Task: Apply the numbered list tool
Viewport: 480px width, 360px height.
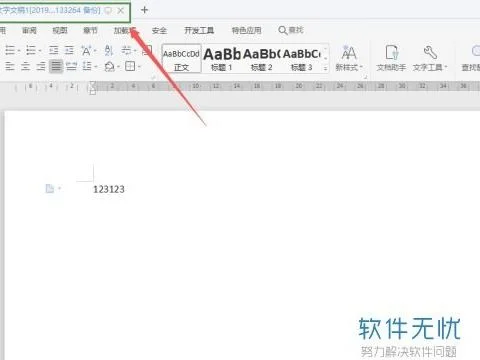Action: point(31,51)
